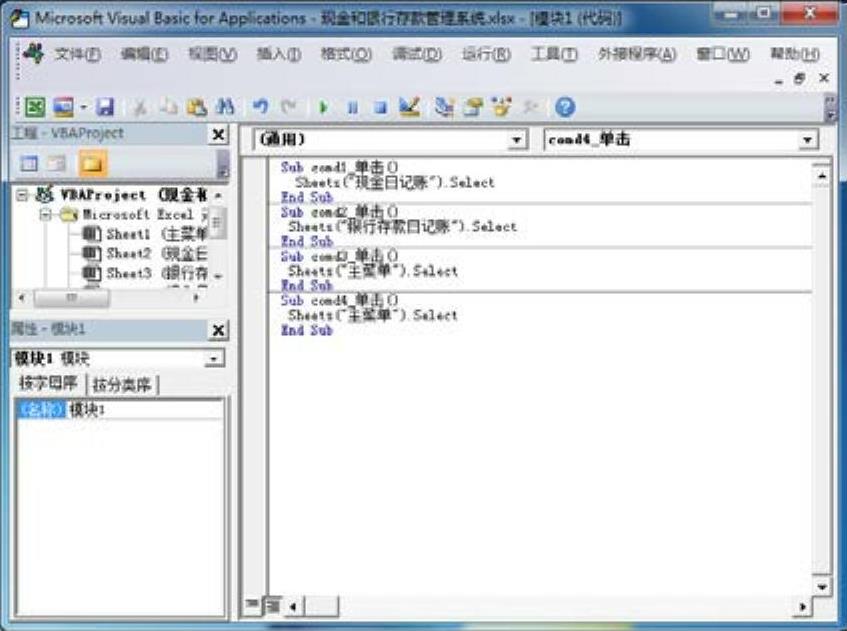Open the 运行(R) menu

pos(486,54)
